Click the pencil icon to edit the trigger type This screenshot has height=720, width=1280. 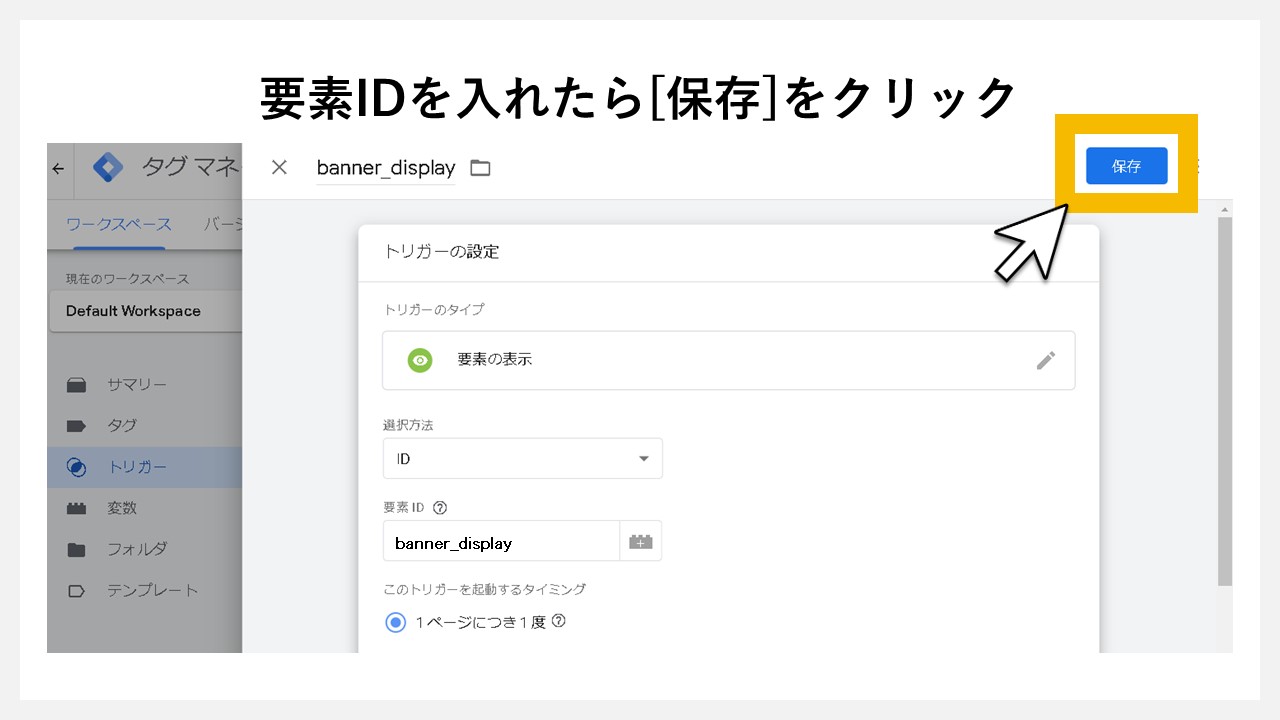pos(1046,360)
